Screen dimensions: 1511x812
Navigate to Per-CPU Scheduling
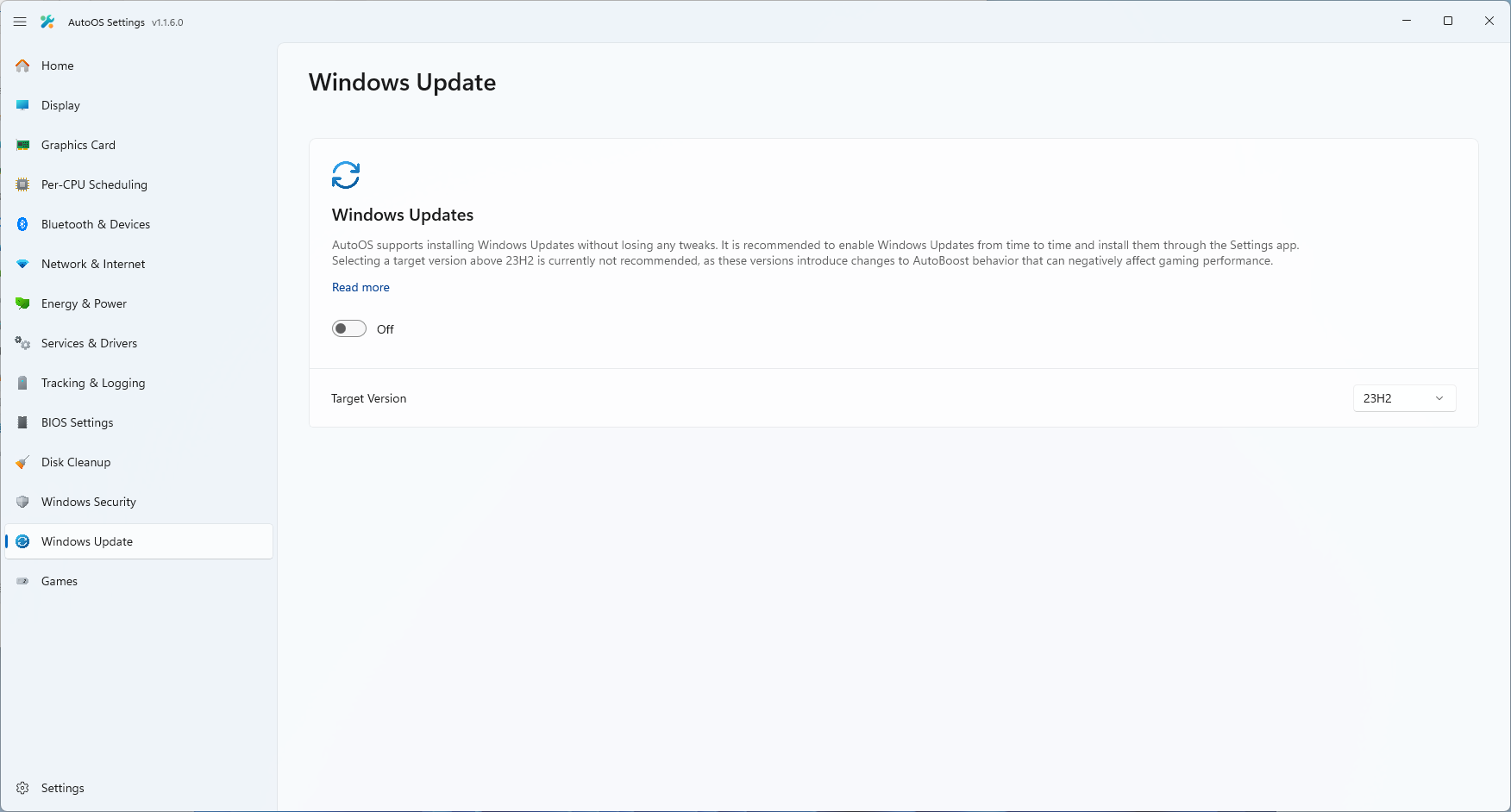coord(139,184)
